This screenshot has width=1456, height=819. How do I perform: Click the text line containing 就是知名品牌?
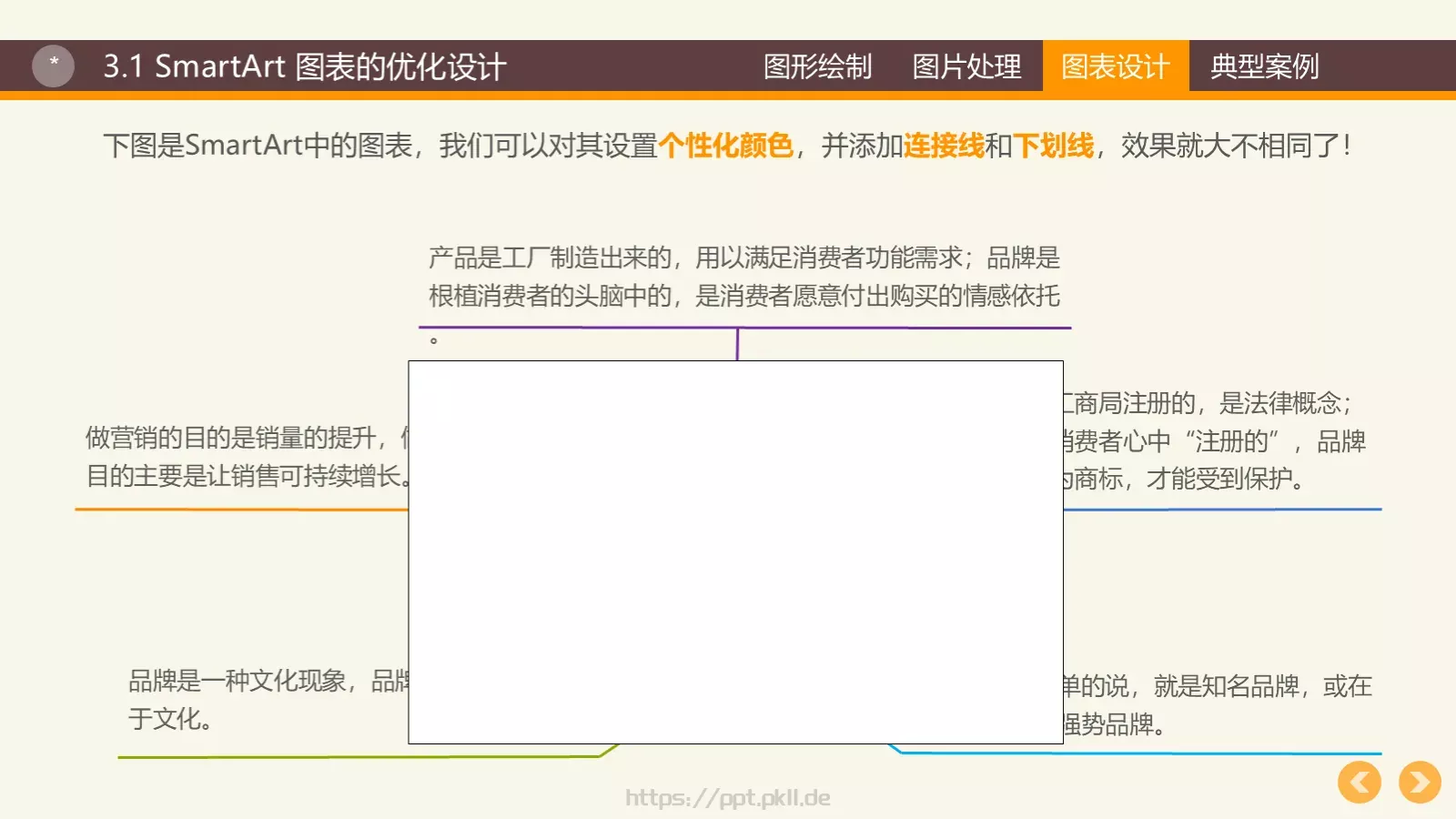click(x=1218, y=686)
